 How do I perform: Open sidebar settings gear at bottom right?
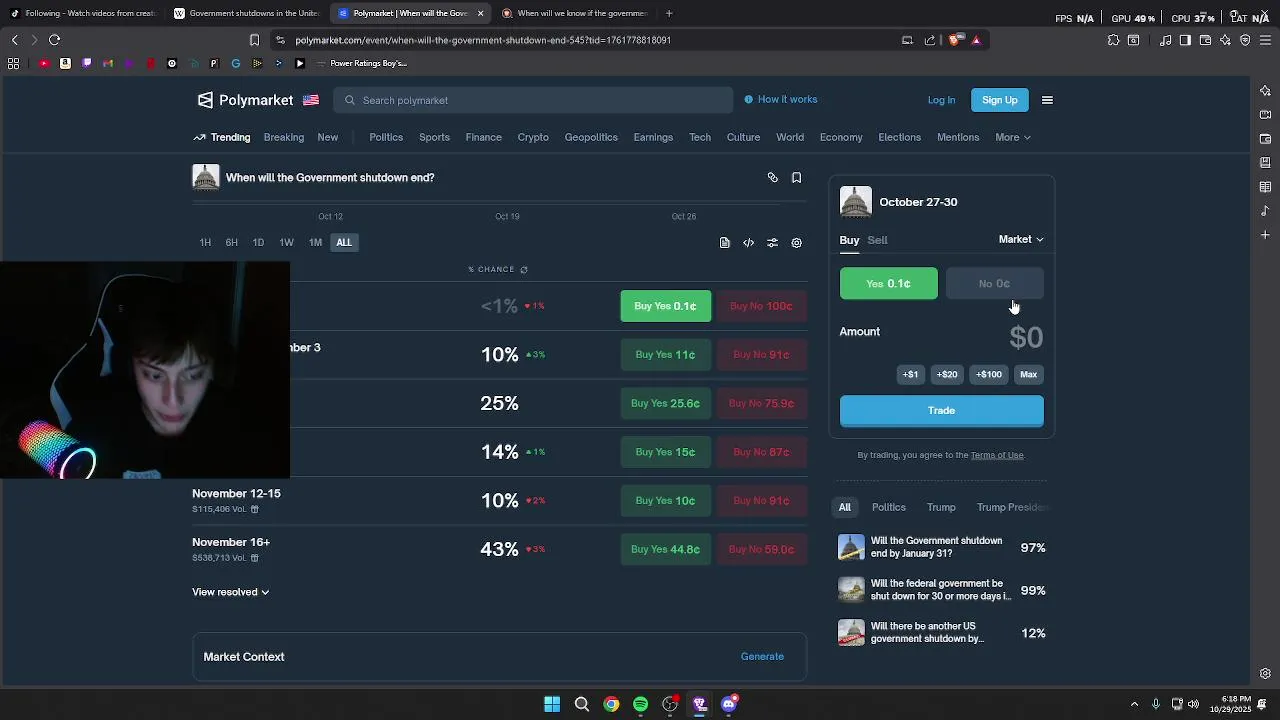pos(1265,674)
